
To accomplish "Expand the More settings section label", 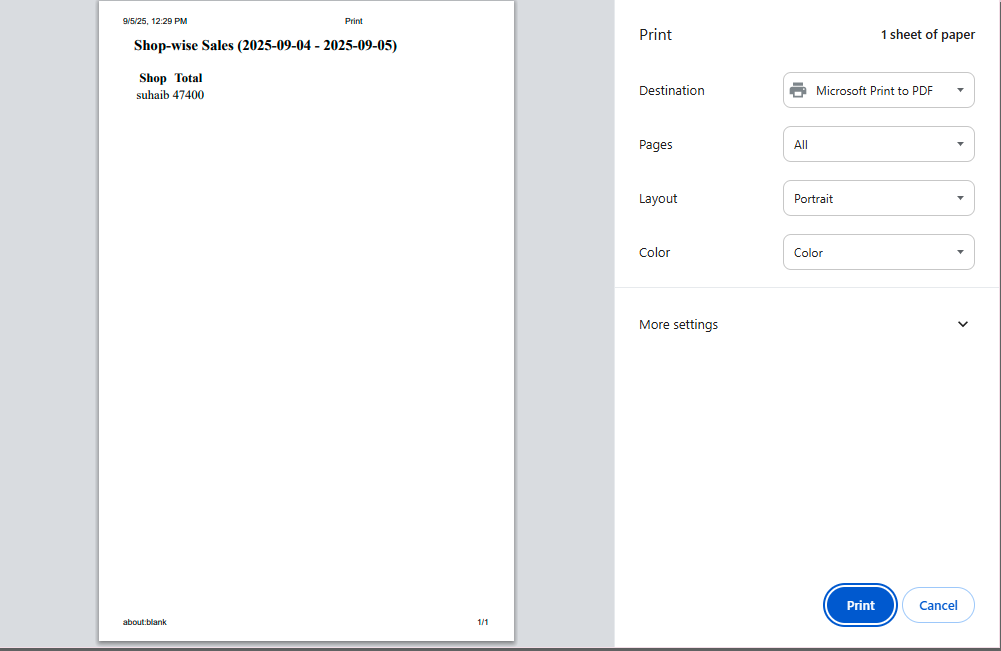I will point(678,324).
